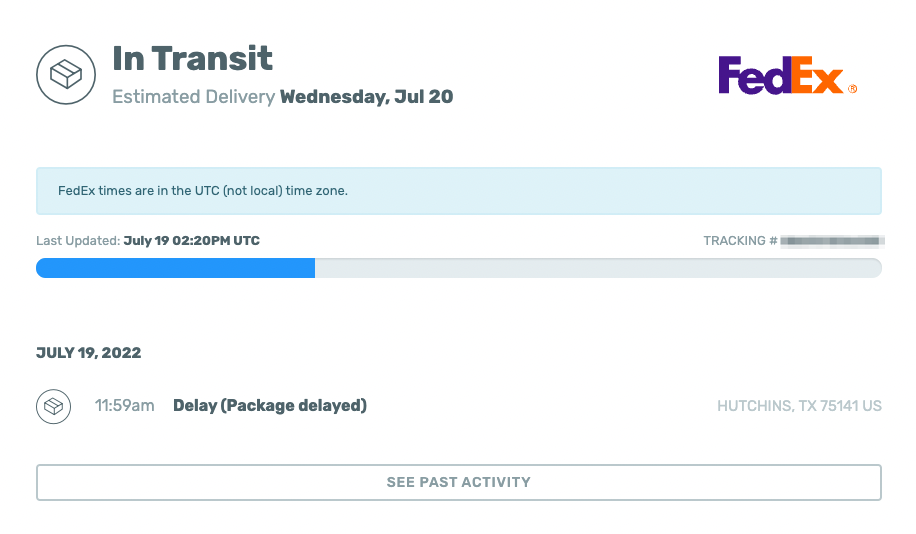Click the registered trademark symbol by FedEx logo

(x=852, y=89)
